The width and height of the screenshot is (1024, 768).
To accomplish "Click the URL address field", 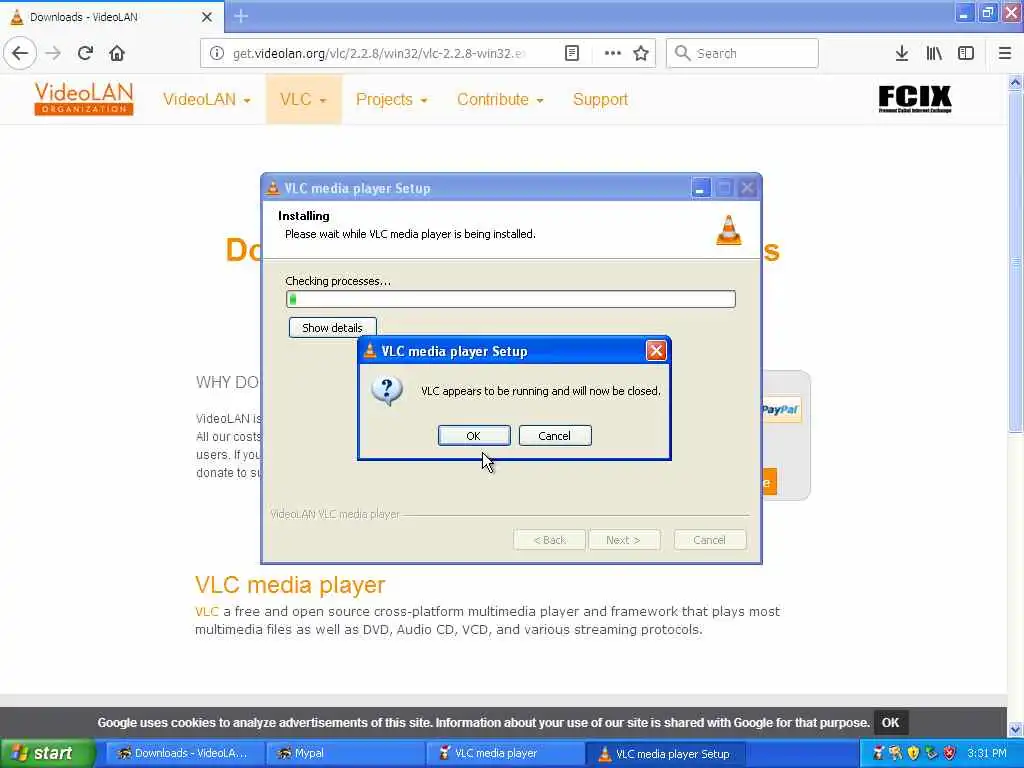I will coord(379,54).
